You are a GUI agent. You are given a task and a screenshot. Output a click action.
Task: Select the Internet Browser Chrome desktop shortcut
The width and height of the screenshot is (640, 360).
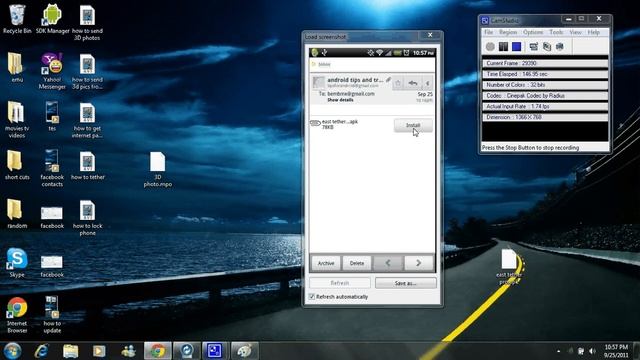coord(17,315)
